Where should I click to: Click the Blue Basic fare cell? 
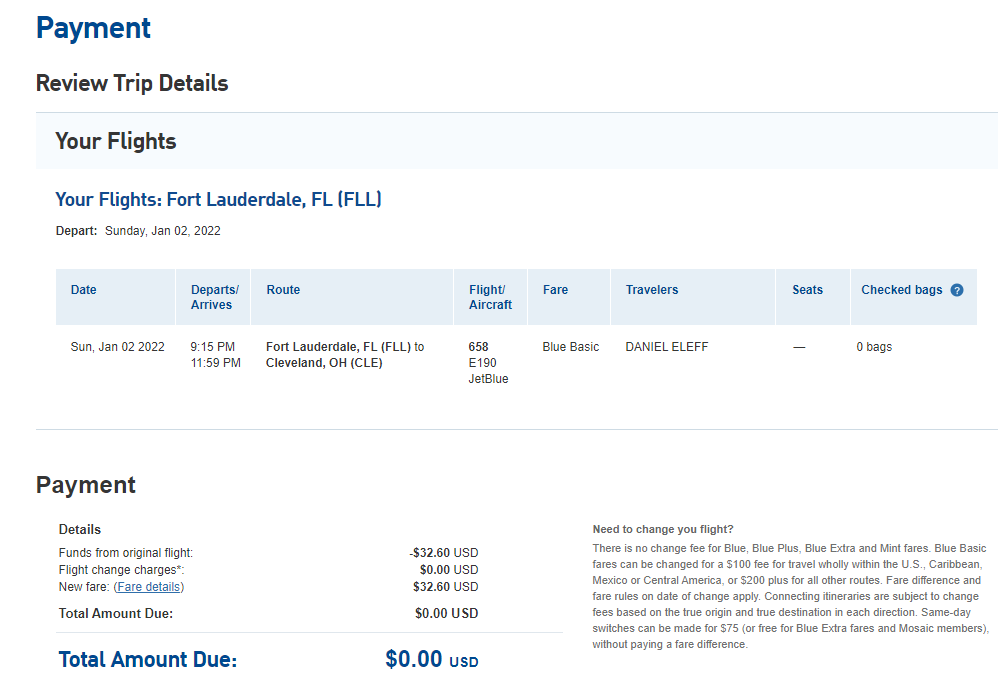570,346
